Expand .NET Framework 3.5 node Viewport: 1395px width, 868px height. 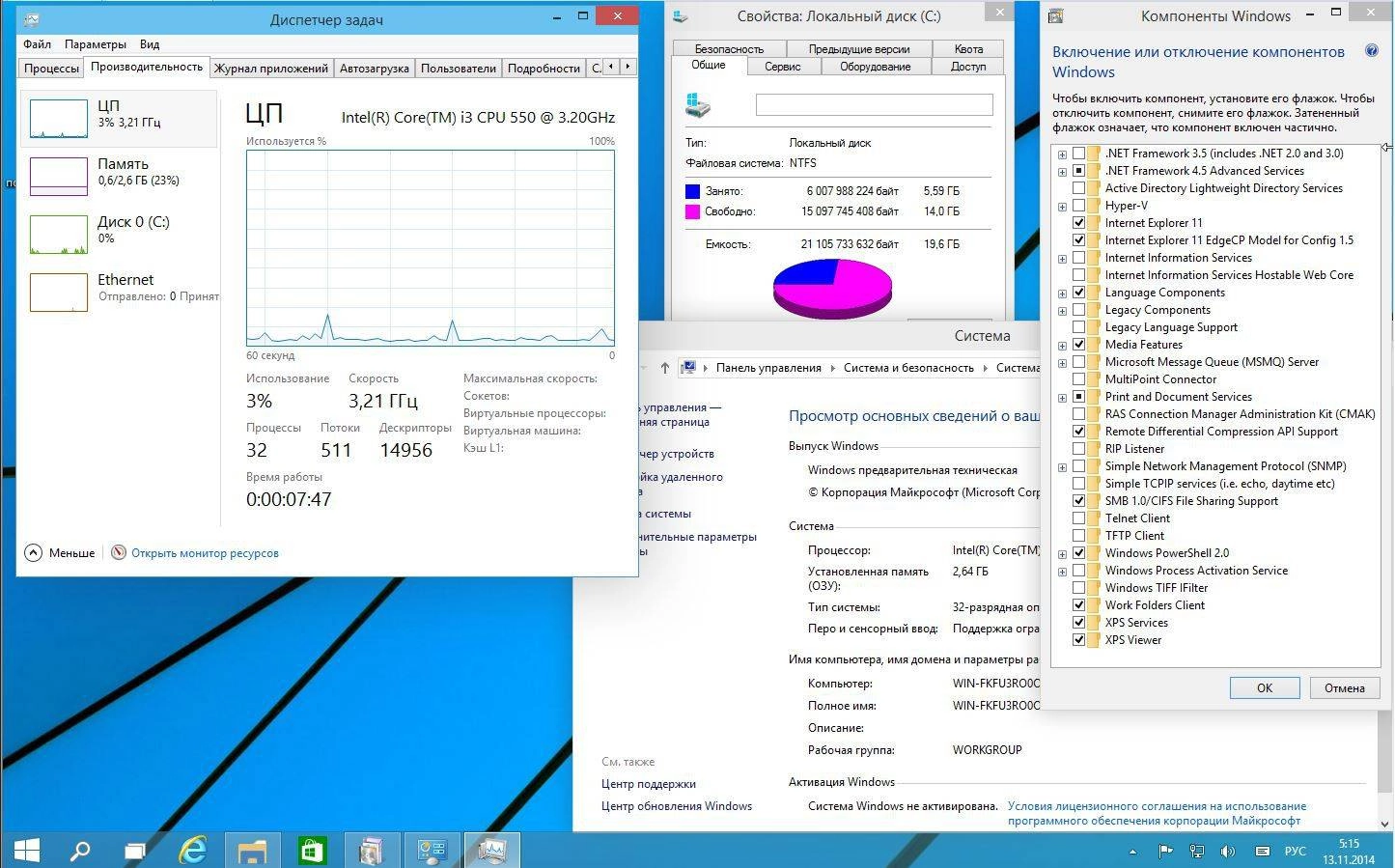tap(1063, 154)
